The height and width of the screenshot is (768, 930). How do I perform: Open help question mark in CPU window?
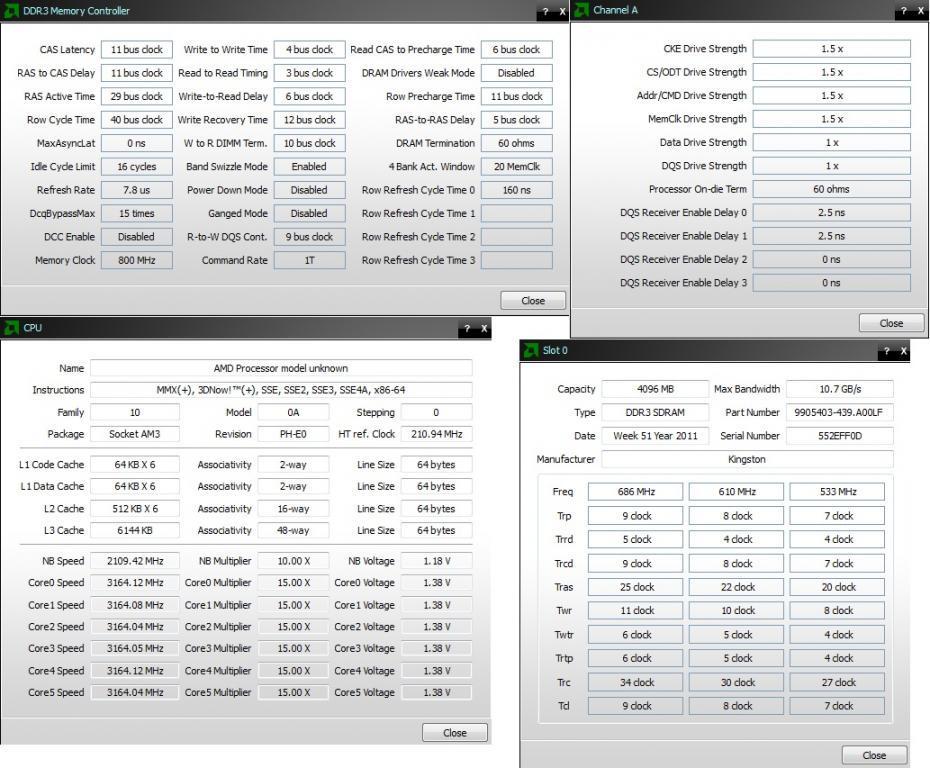click(x=467, y=329)
